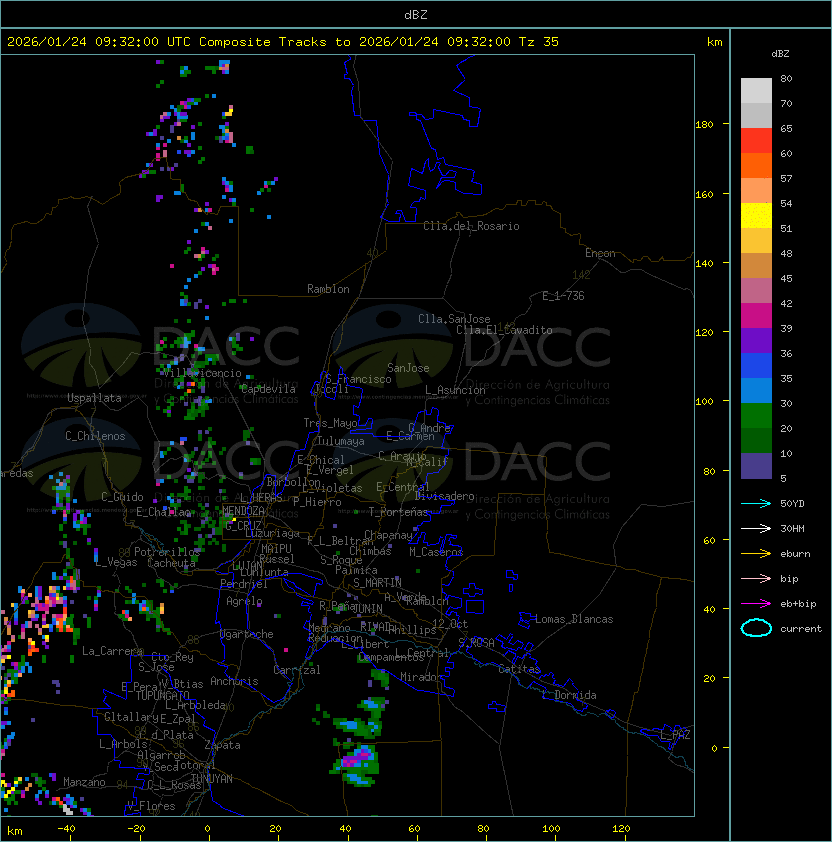Click the cyan 'current' ellipse legend icon
Viewport: 832px width, 842px height.
coord(756,628)
